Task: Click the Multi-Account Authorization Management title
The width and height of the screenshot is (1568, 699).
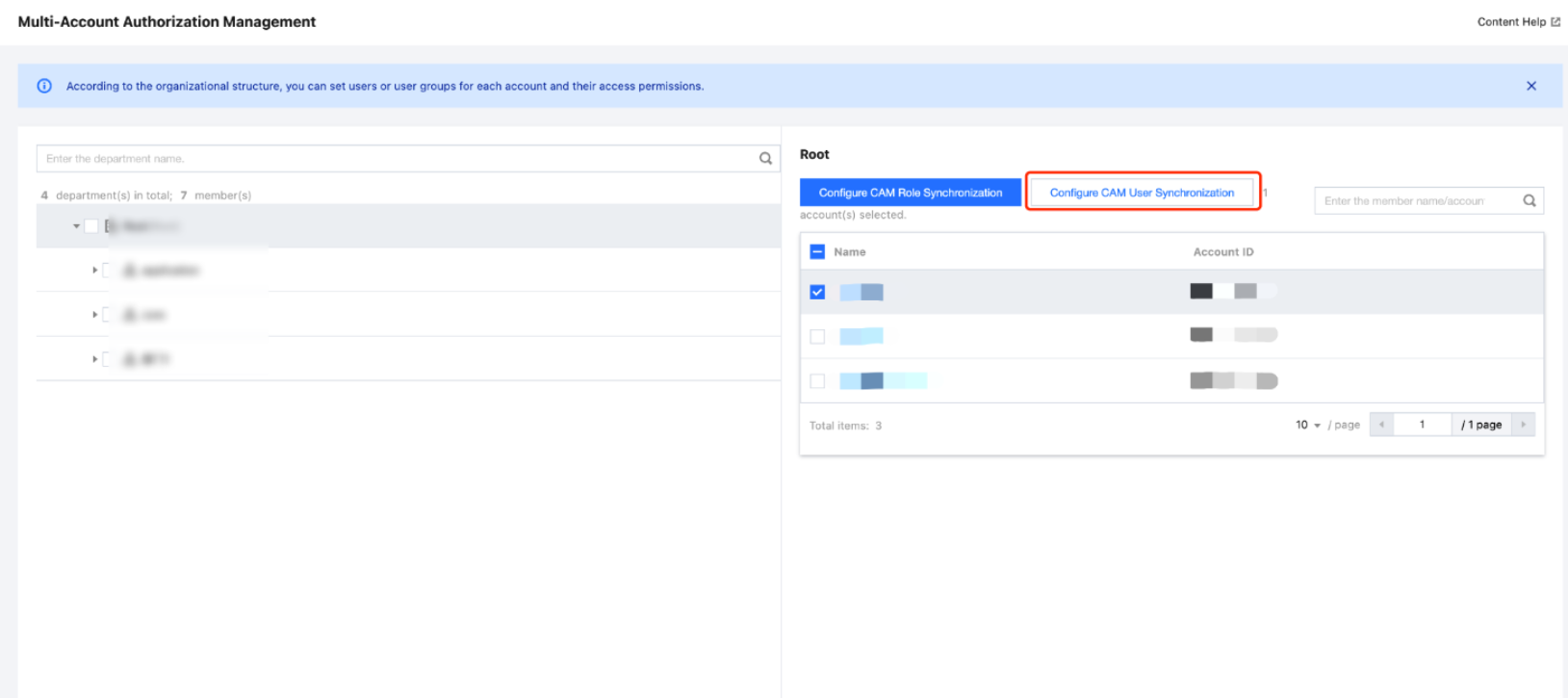Action: click(167, 21)
